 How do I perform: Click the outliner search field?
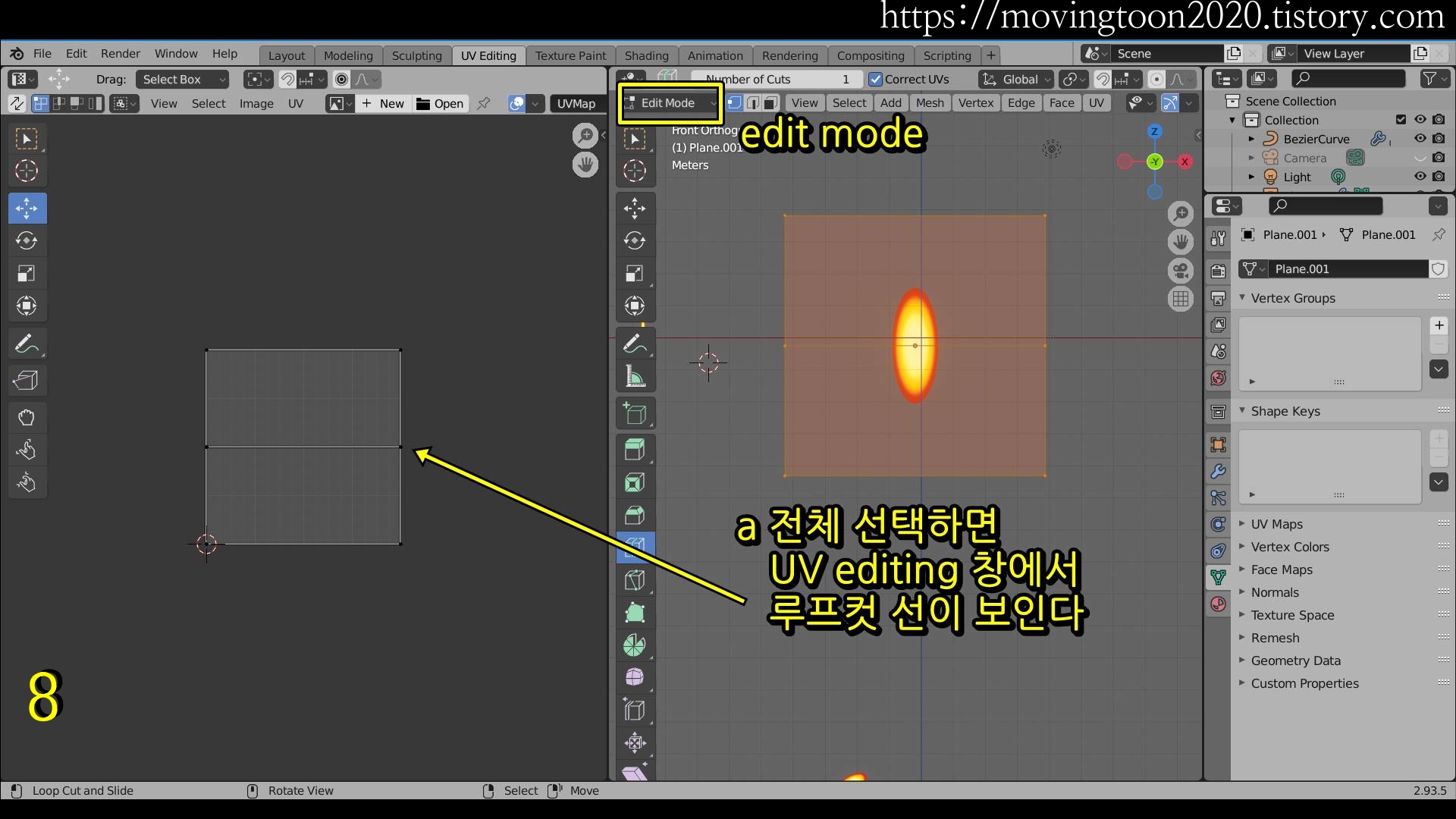pos(1348,78)
